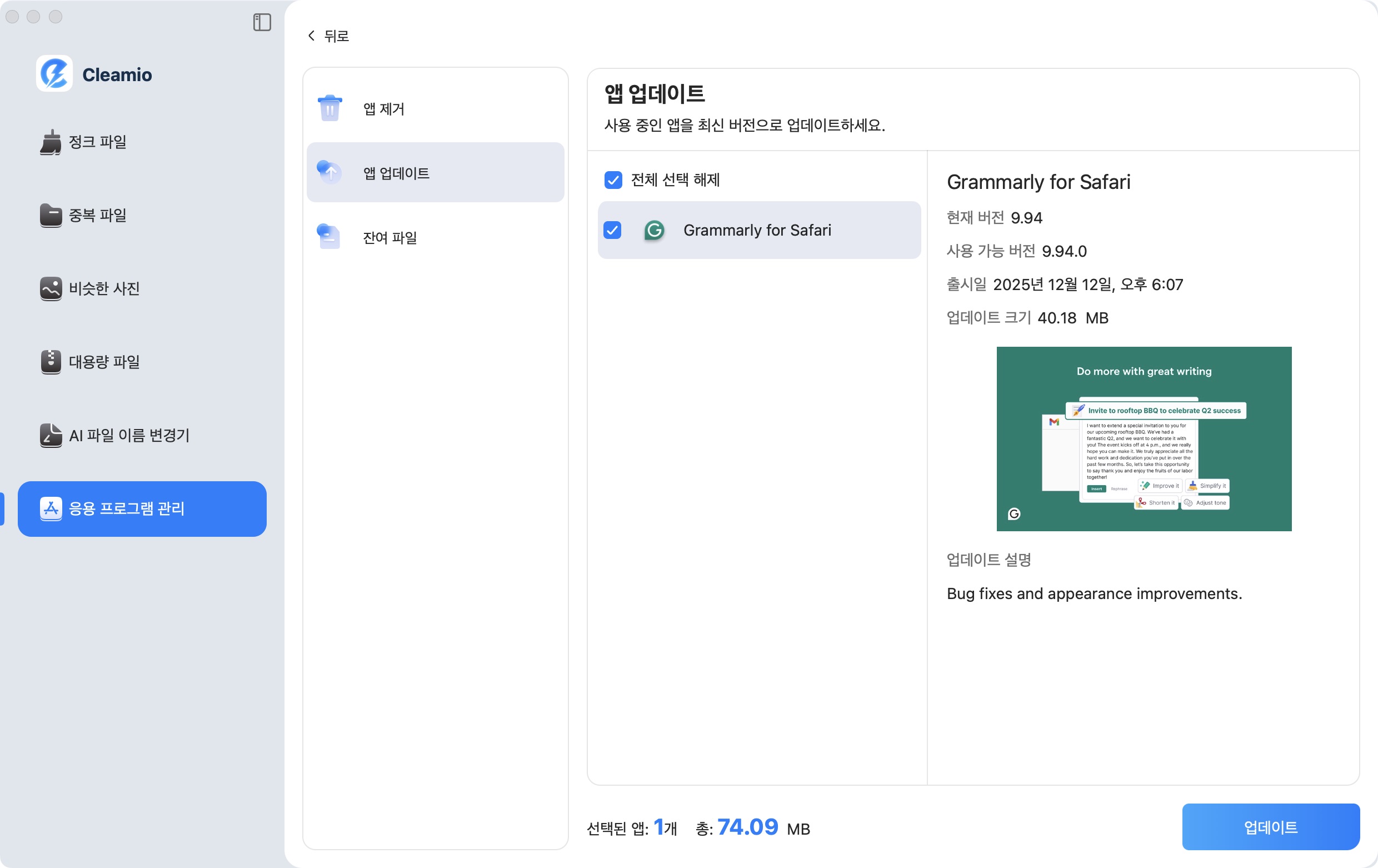Open the 대용량 파일 large file scanner
This screenshot has width=1378, height=868.
pyautogui.click(x=51, y=362)
